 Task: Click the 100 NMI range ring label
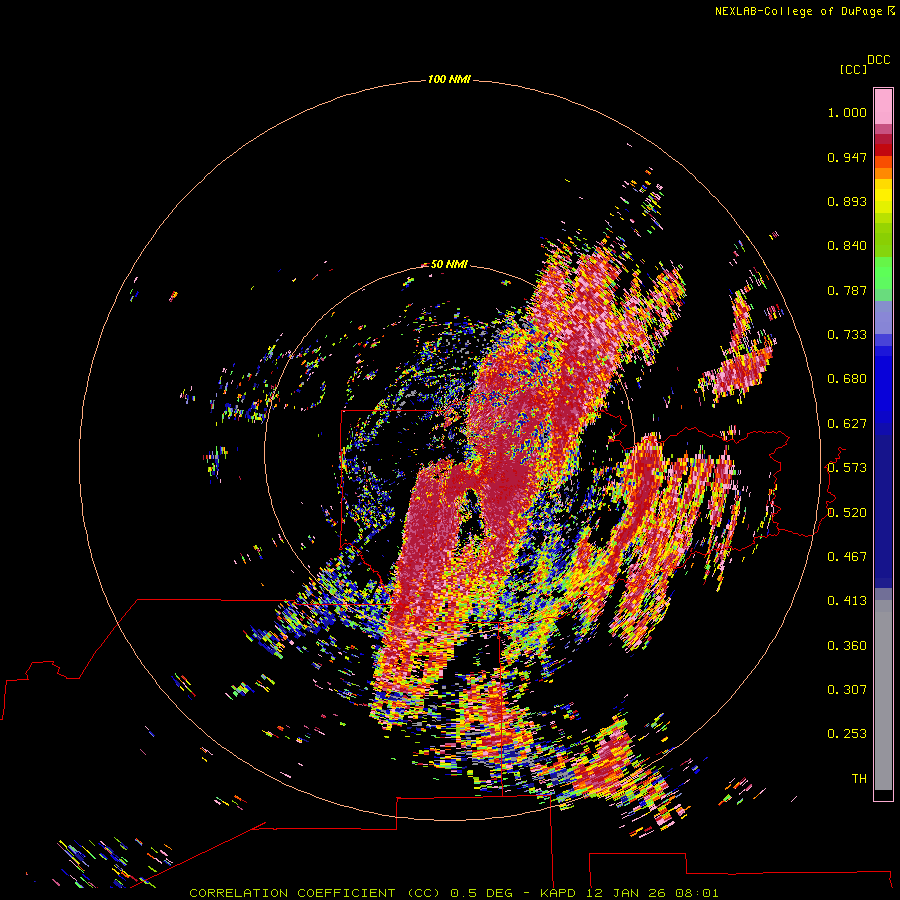pyautogui.click(x=449, y=79)
